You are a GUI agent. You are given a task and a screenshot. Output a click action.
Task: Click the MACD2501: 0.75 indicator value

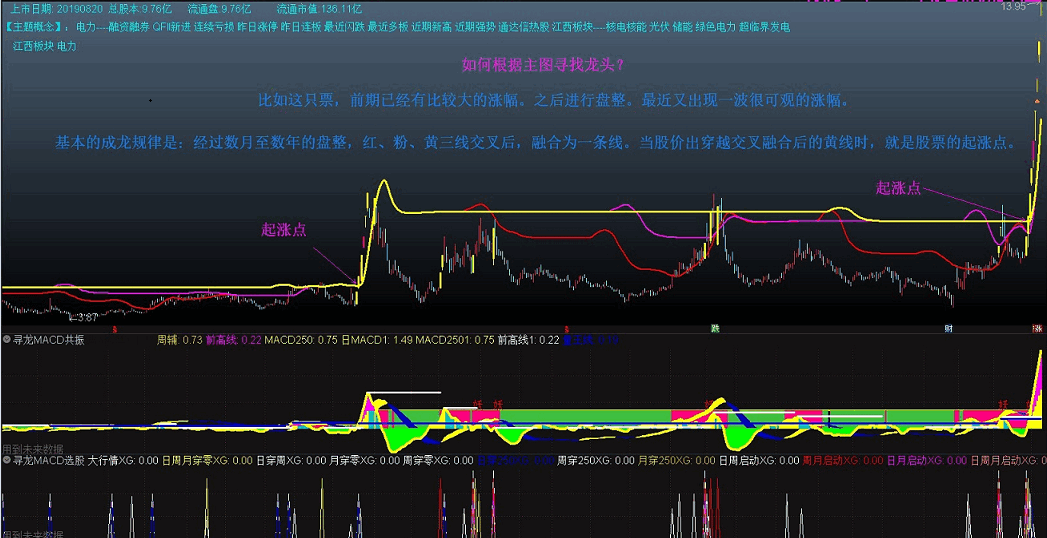pos(455,340)
